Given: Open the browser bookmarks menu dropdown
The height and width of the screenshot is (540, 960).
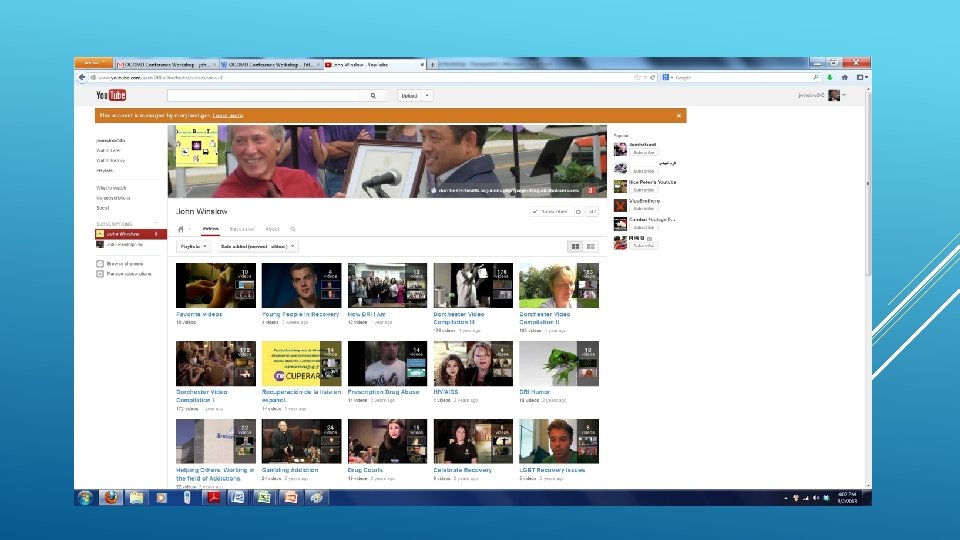Looking at the screenshot, I should point(862,77).
